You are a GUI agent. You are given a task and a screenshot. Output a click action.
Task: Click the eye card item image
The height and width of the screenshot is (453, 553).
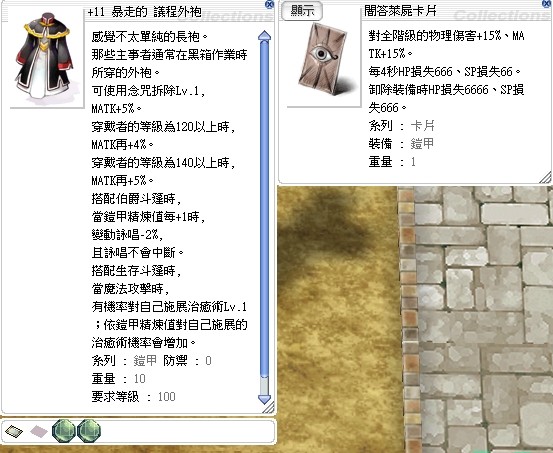[322, 60]
